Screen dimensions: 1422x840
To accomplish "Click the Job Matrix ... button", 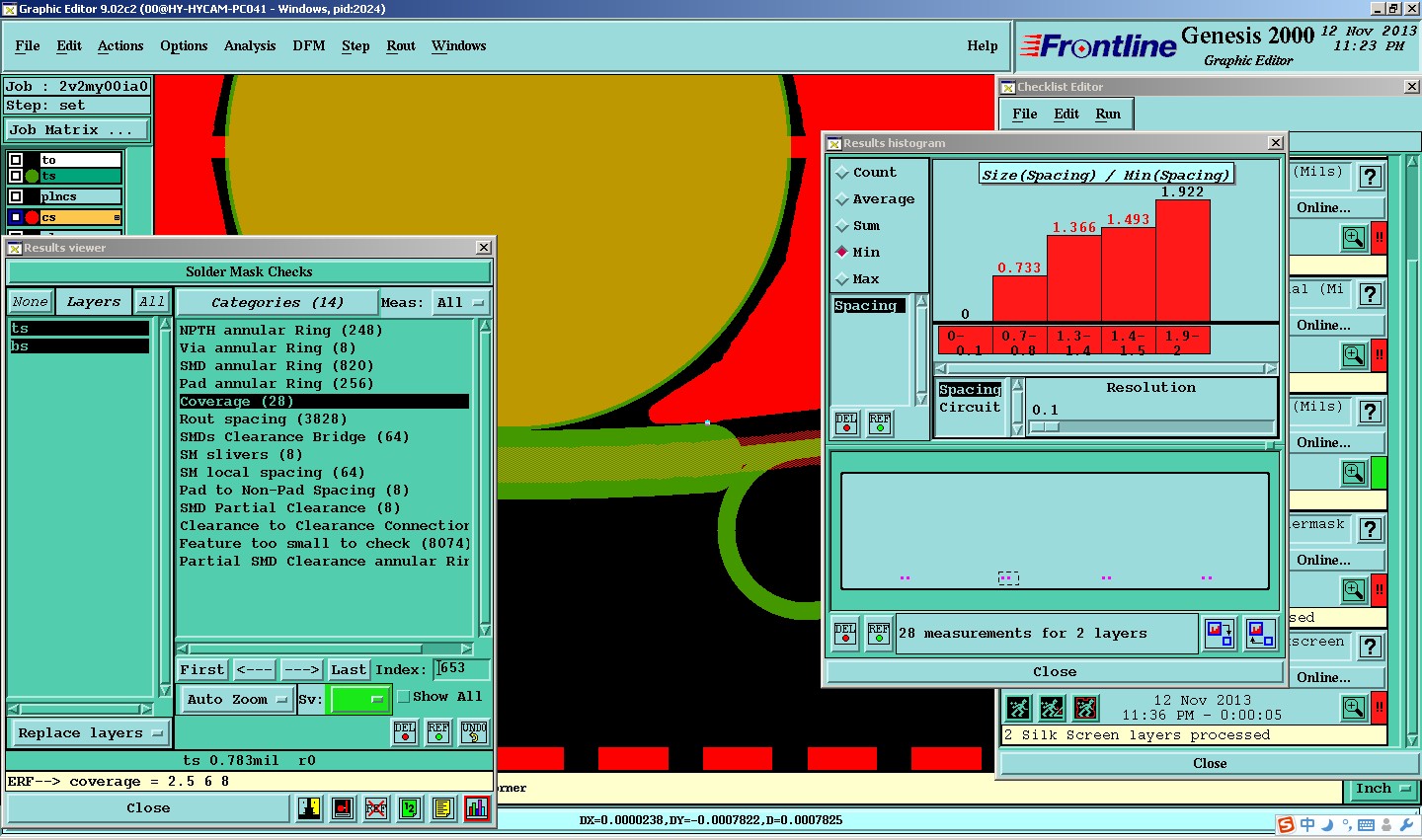I will (x=78, y=130).
